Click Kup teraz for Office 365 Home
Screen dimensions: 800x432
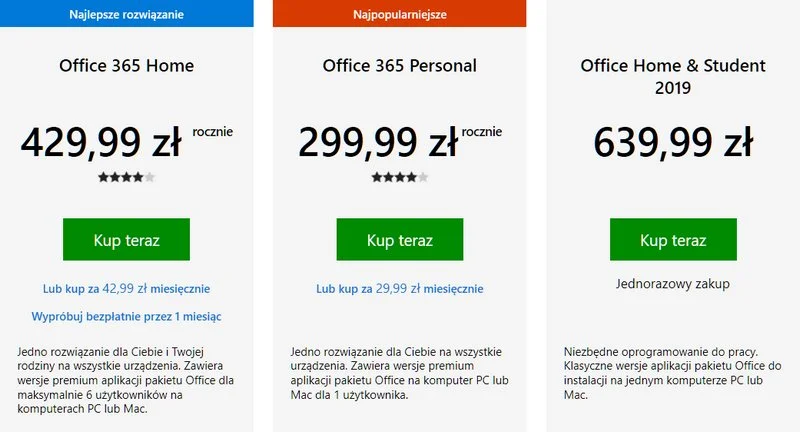click(126, 240)
